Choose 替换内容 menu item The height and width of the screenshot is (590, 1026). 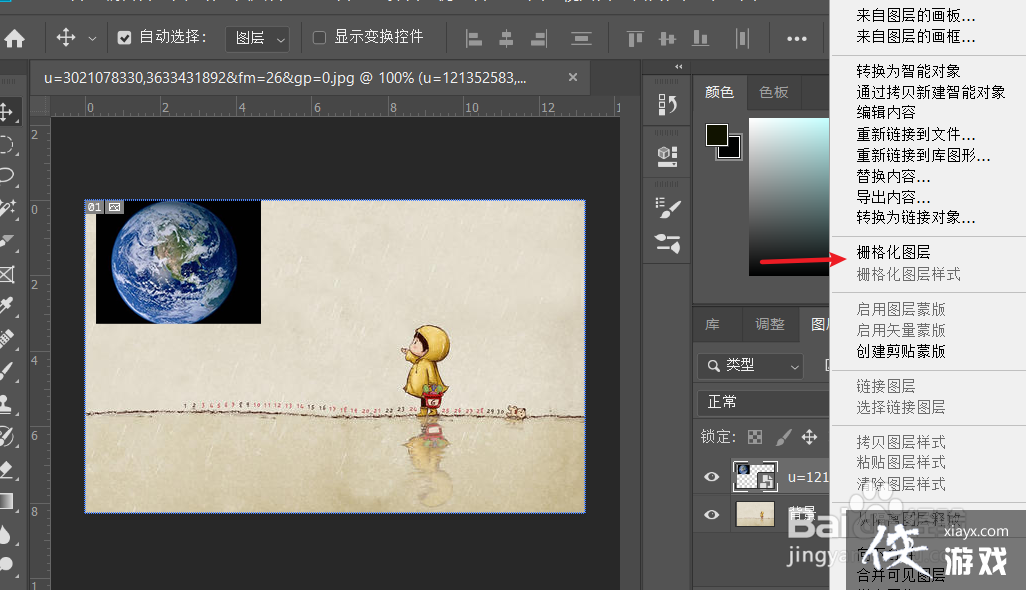point(893,177)
